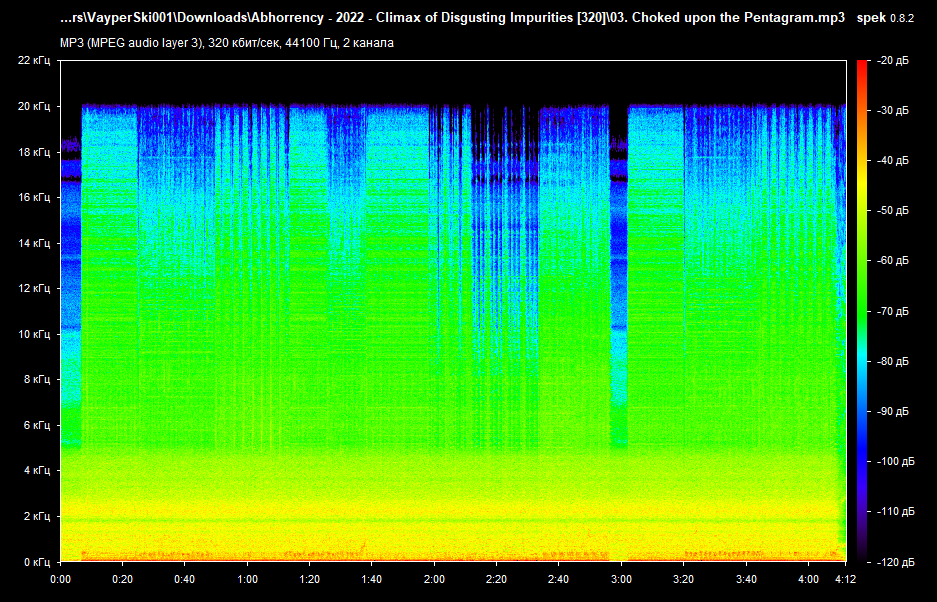Click the 10 кГц frequency label
The image size is (937, 602).
point(34,334)
